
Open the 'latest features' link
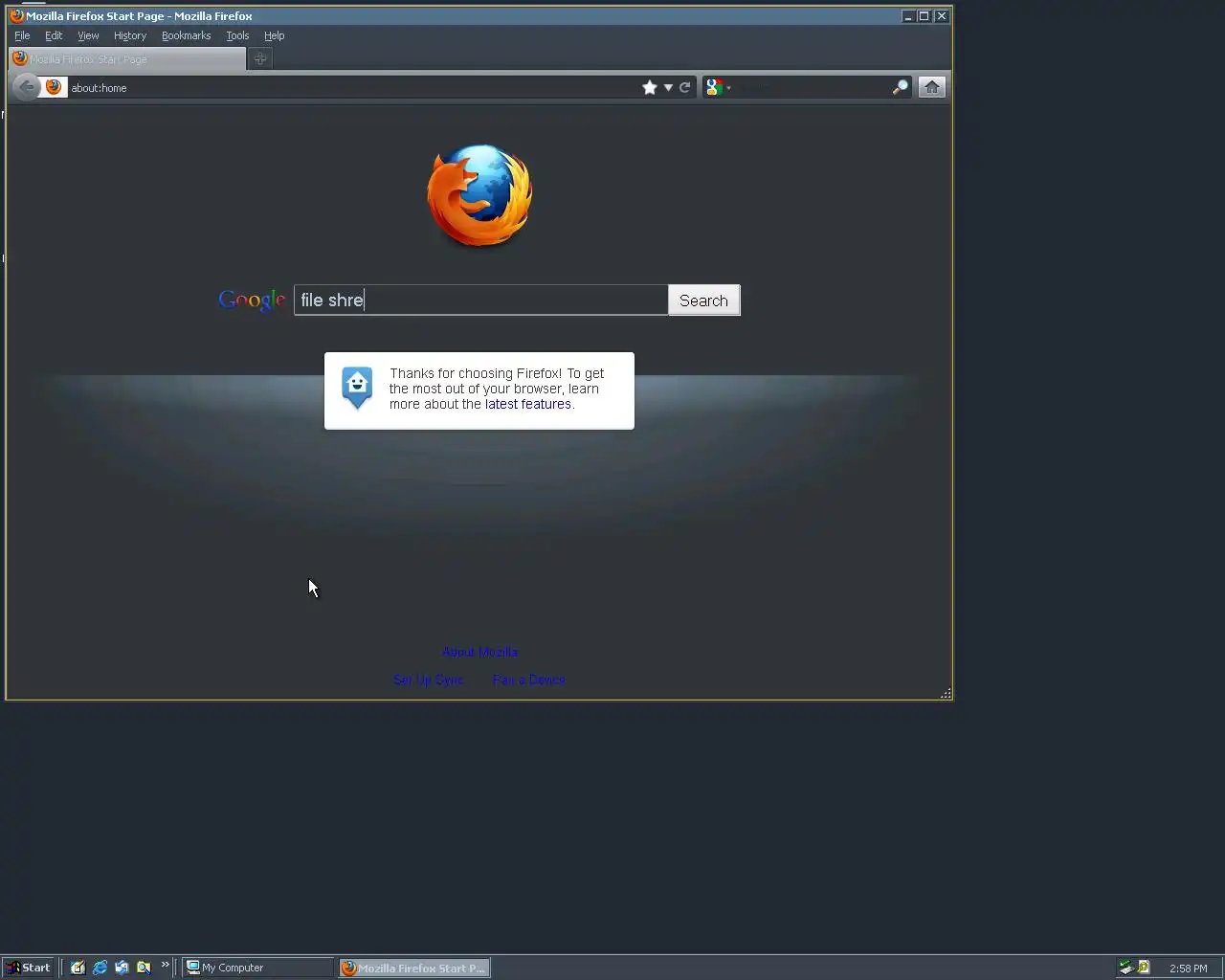[528, 404]
